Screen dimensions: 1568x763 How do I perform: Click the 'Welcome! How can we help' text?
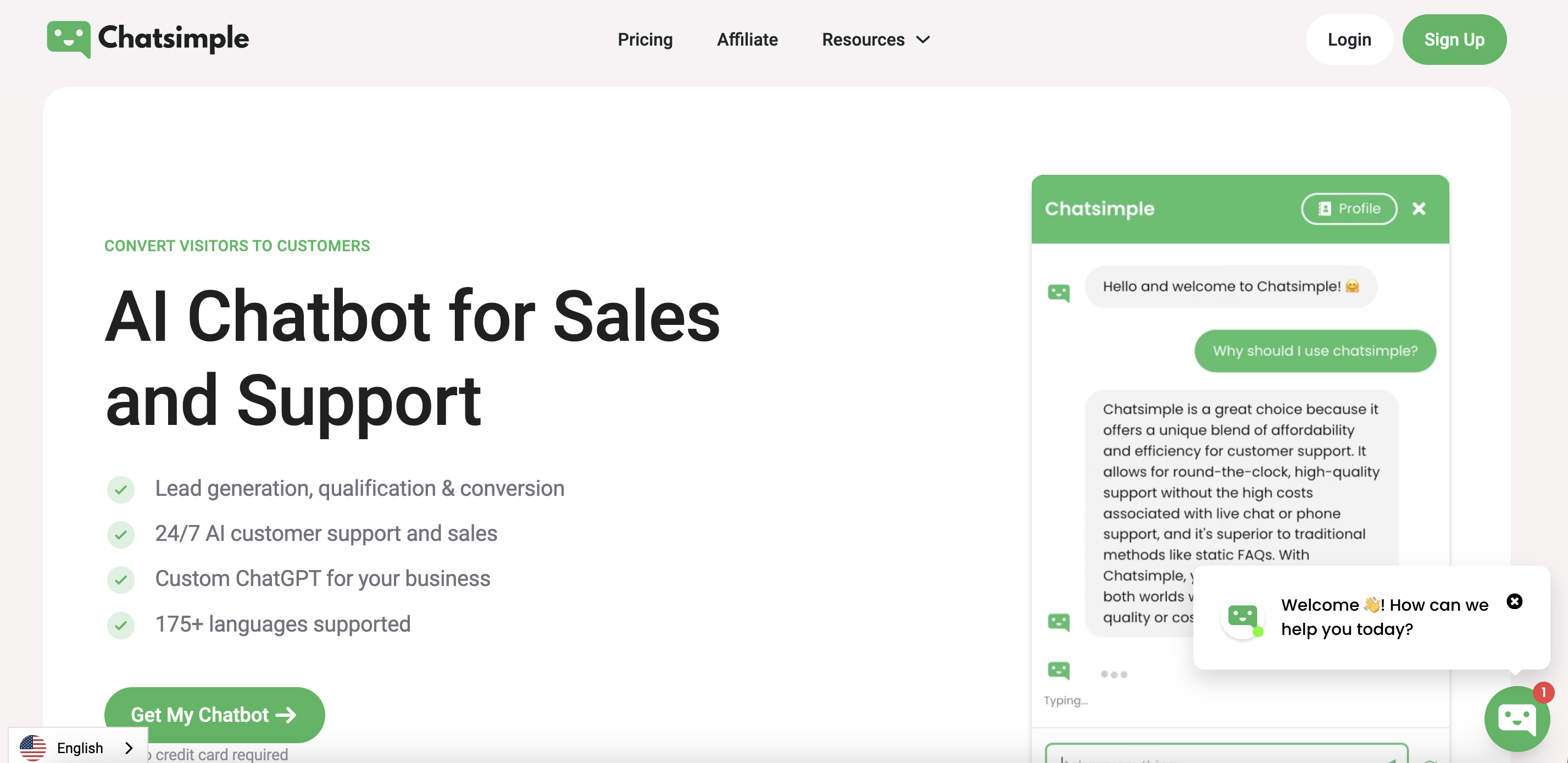point(1384,616)
